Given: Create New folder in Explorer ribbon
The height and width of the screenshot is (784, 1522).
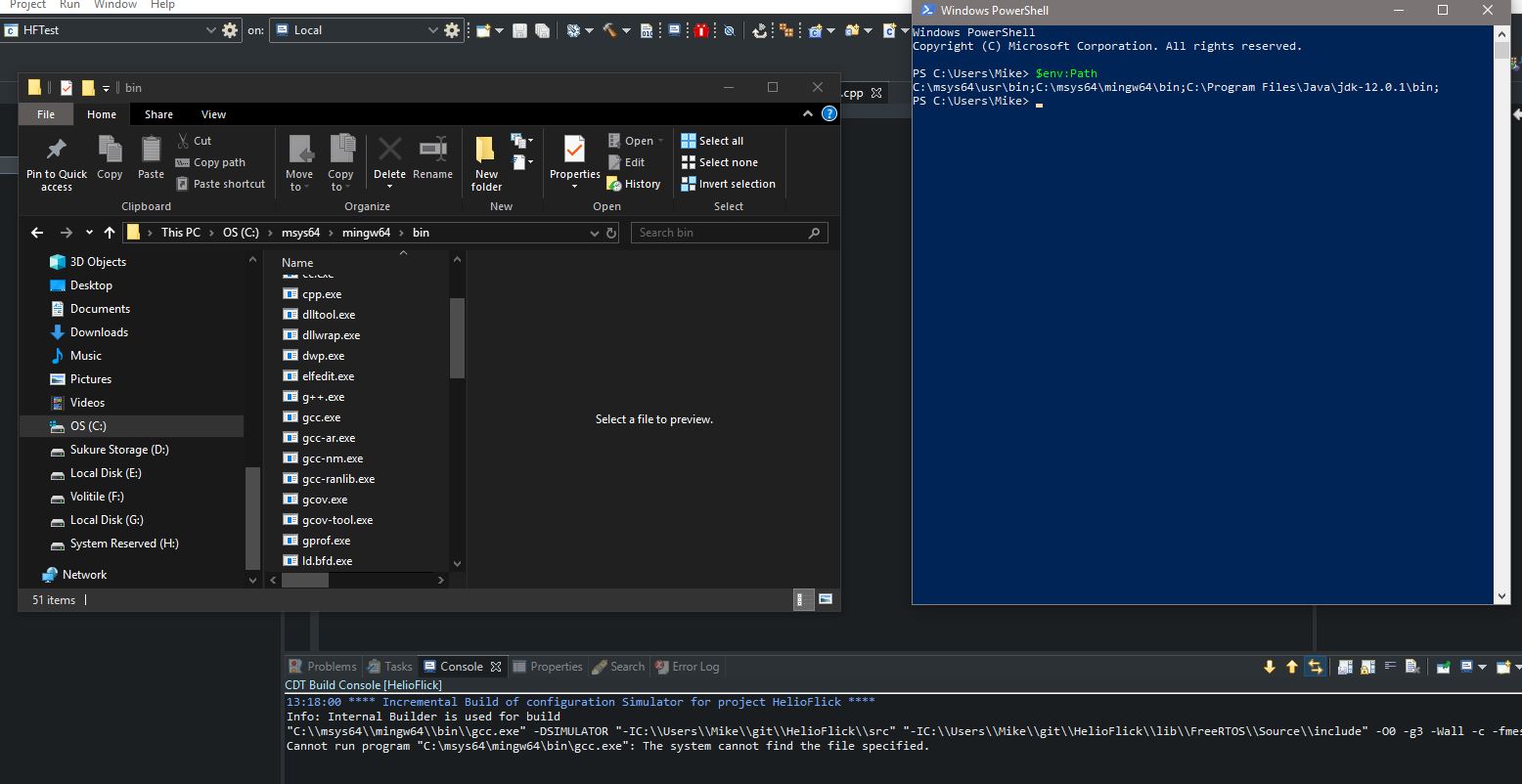Looking at the screenshot, I should (x=486, y=163).
